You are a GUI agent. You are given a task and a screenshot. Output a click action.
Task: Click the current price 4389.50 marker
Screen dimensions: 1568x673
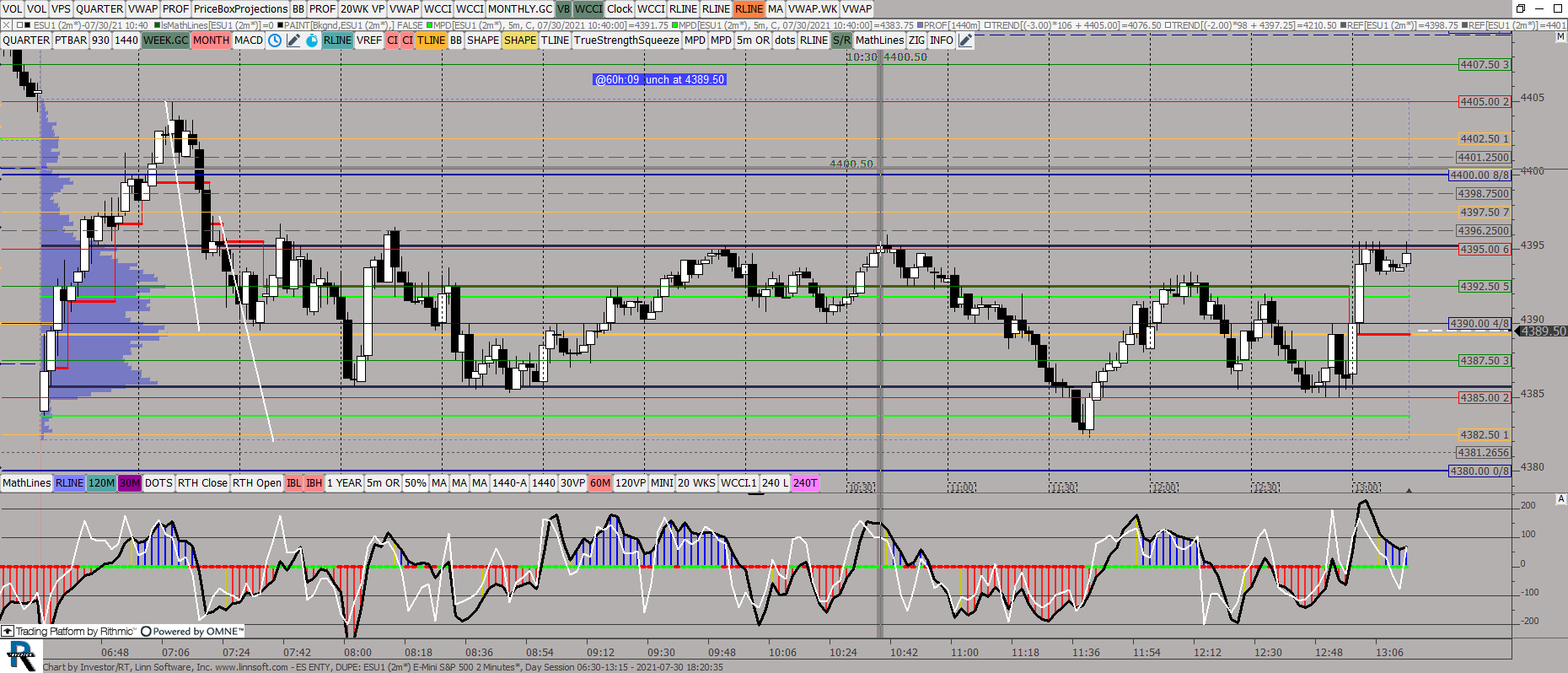click(x=1542, y=331)
